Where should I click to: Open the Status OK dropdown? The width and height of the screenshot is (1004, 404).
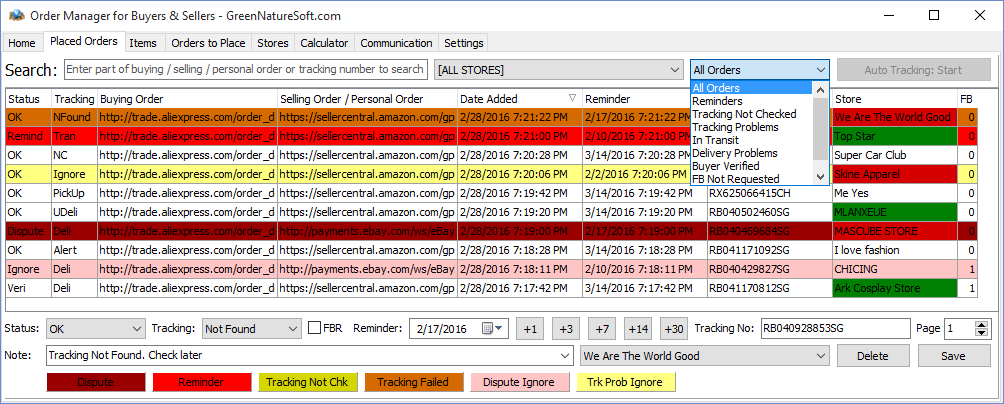[x=95, y=329]
